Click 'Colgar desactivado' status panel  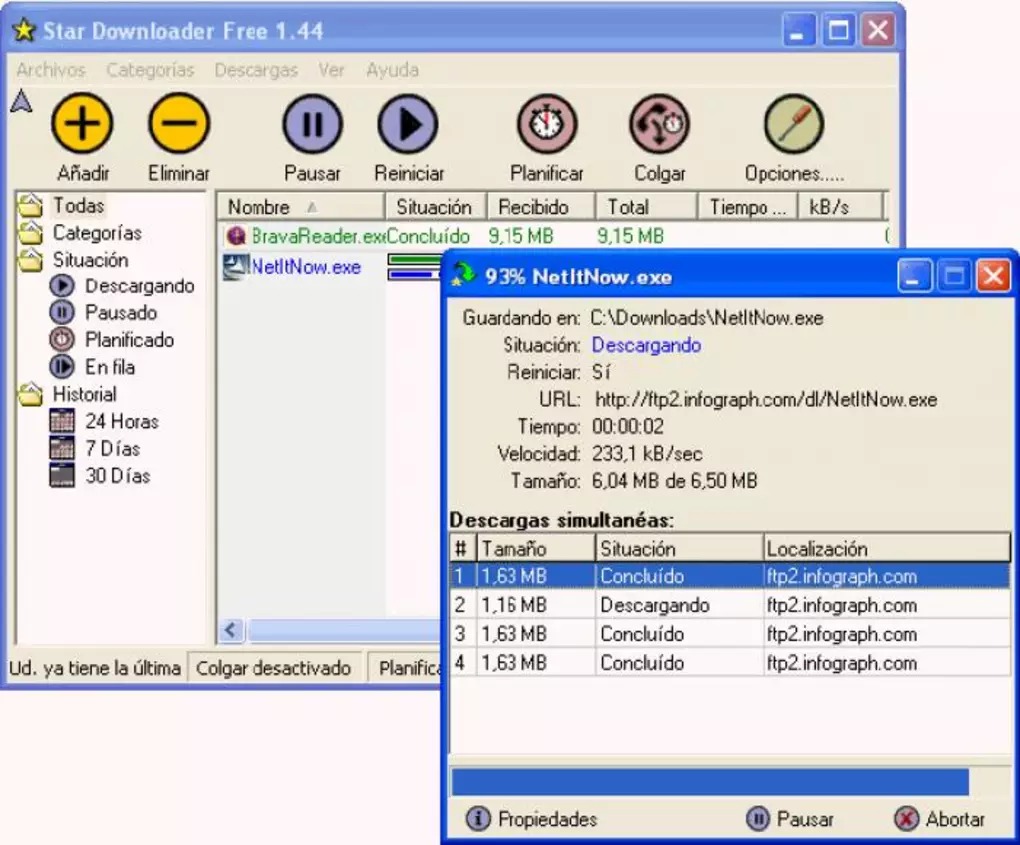point(273,668)
